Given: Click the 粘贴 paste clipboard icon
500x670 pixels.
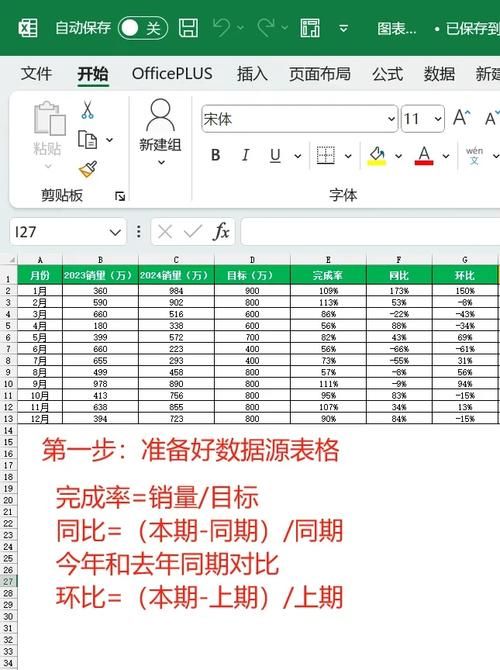Looking at the screenshot, I should pos(49,118).
